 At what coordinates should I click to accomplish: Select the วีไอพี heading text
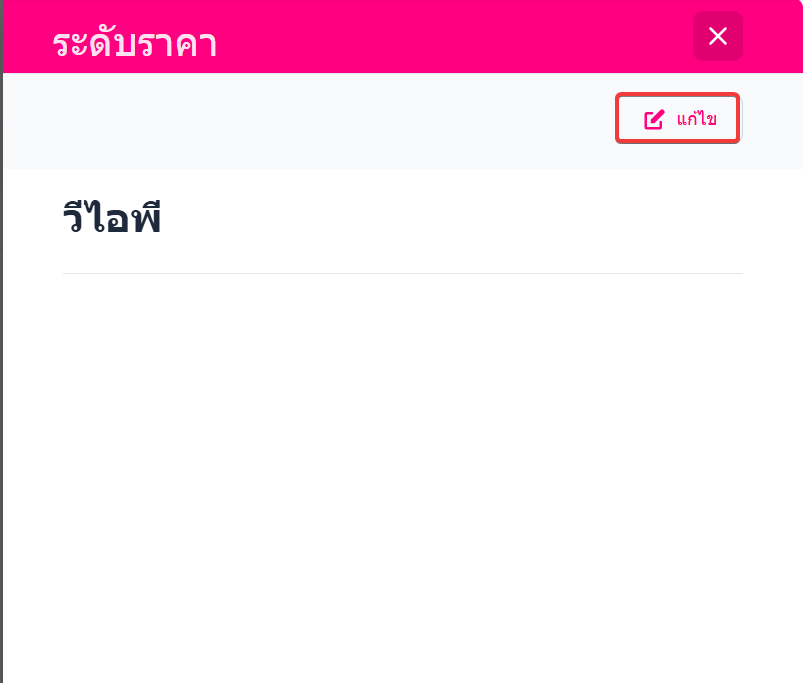[112, 219]
